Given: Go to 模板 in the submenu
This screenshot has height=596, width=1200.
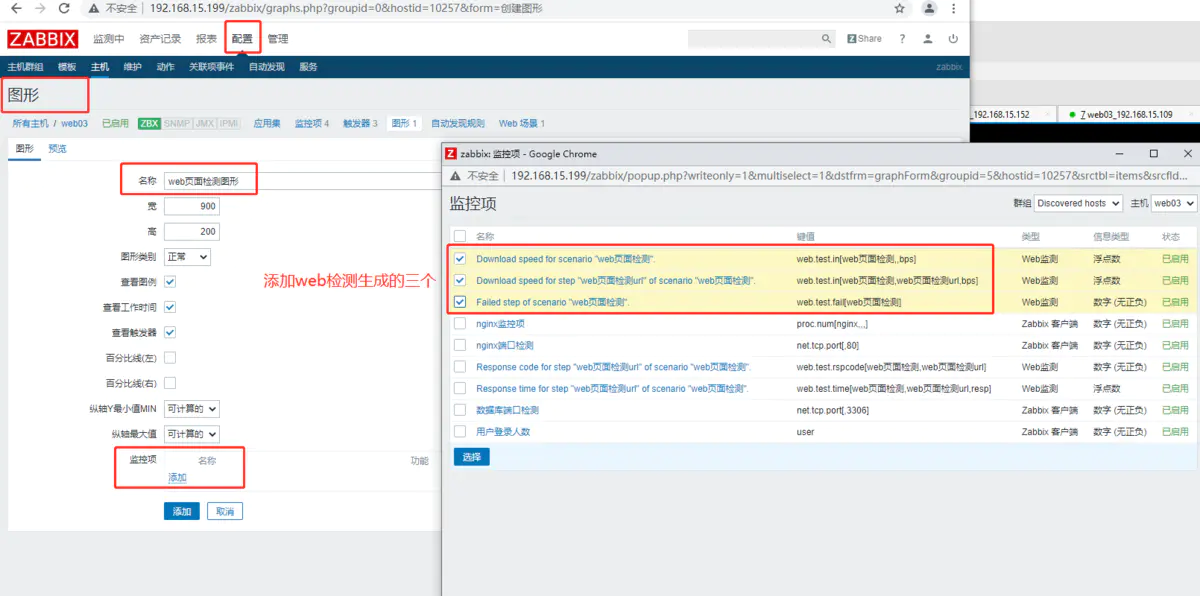Looking at the screenshot, I should (67, 67).
